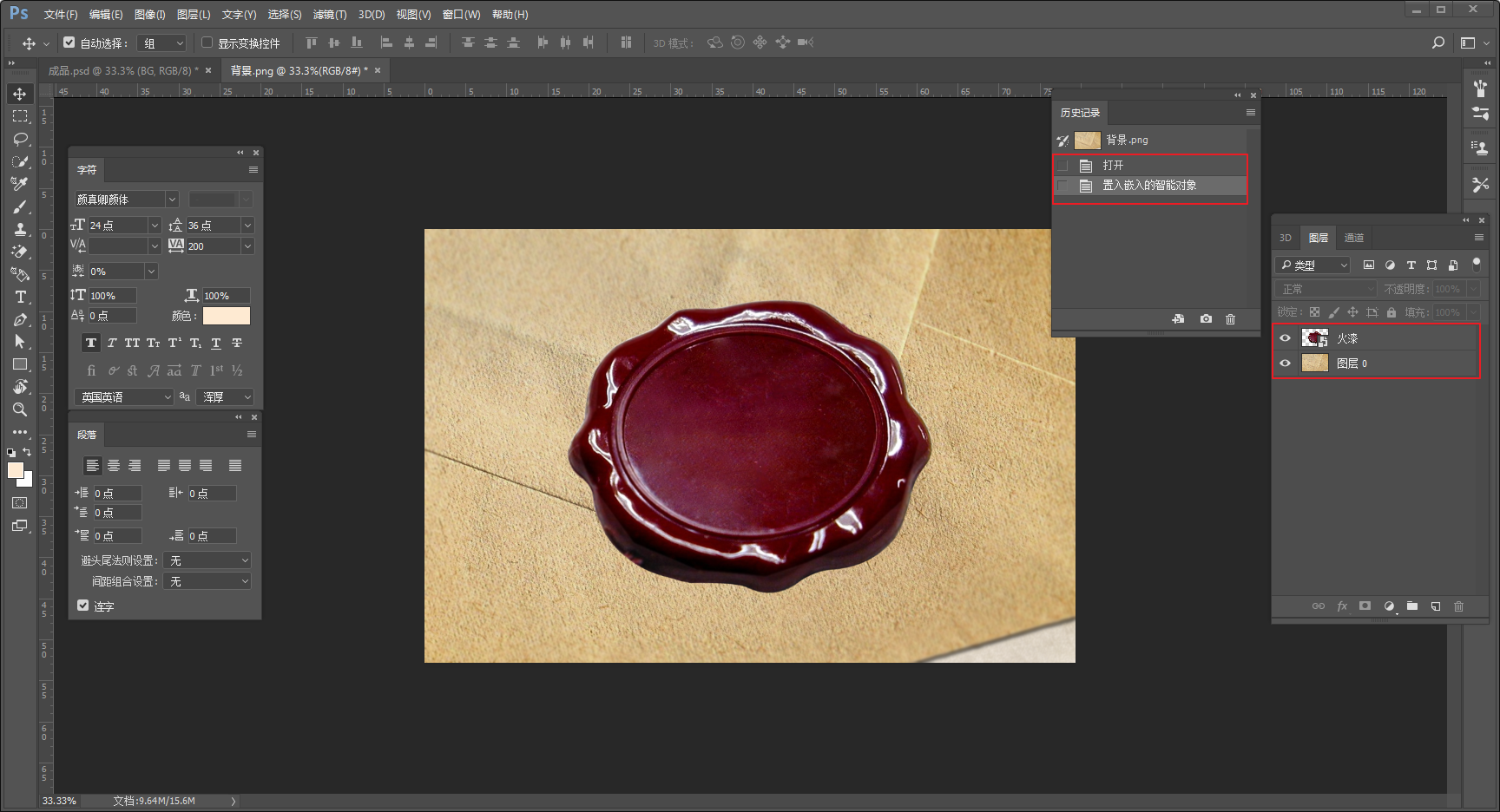1500x812 pixels.
Task: Delete current history state with trash icon
Action: tap(1230, 319)
